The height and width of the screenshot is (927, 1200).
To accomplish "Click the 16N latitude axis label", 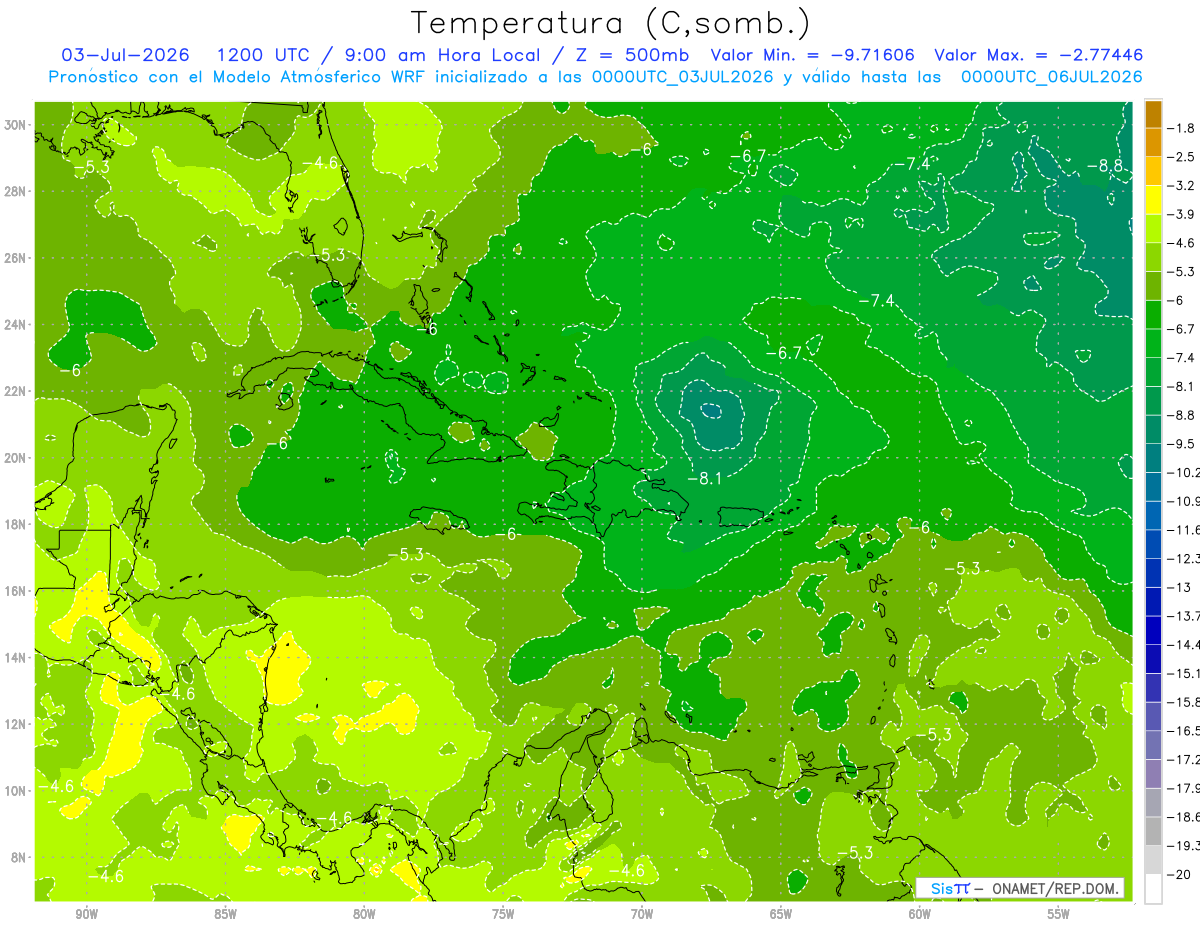I will pyautogui.click(x=17, y=591).
